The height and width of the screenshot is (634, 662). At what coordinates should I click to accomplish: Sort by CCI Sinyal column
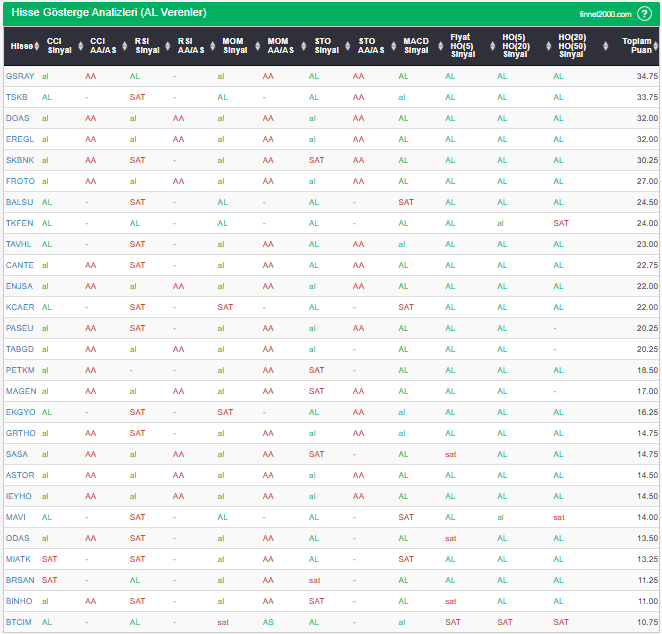60,46
